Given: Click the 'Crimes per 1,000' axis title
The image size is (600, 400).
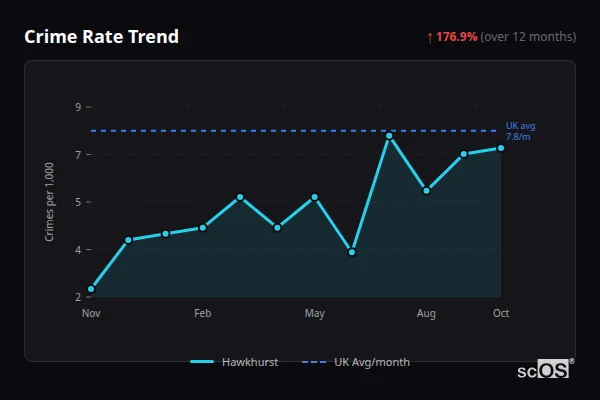Looking at the screenshot, I should [49, 202].
